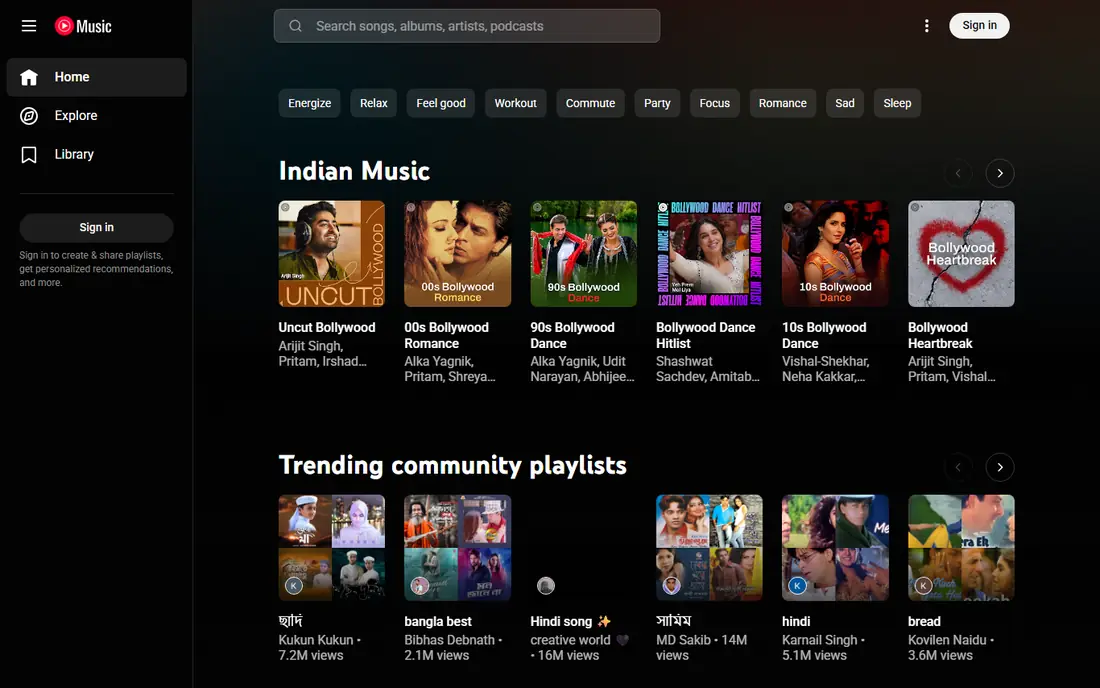Click the Hindi song ✨ title link
The height and width of the screenshot is (688, 1100).
point(570,621)
